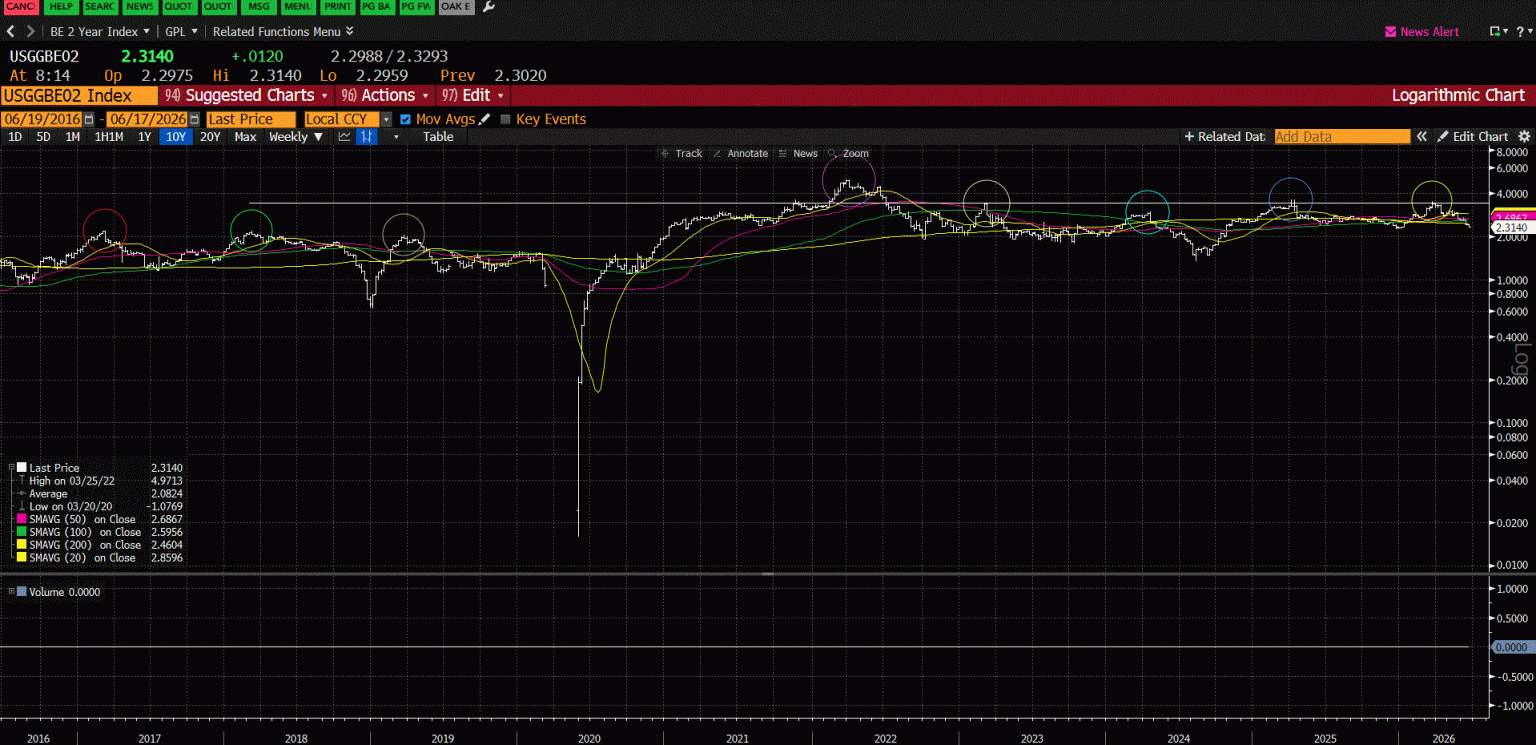Collapse panel with double left chevron icon
Viewport: 1536px width, 745px height.
[1421, 137]
